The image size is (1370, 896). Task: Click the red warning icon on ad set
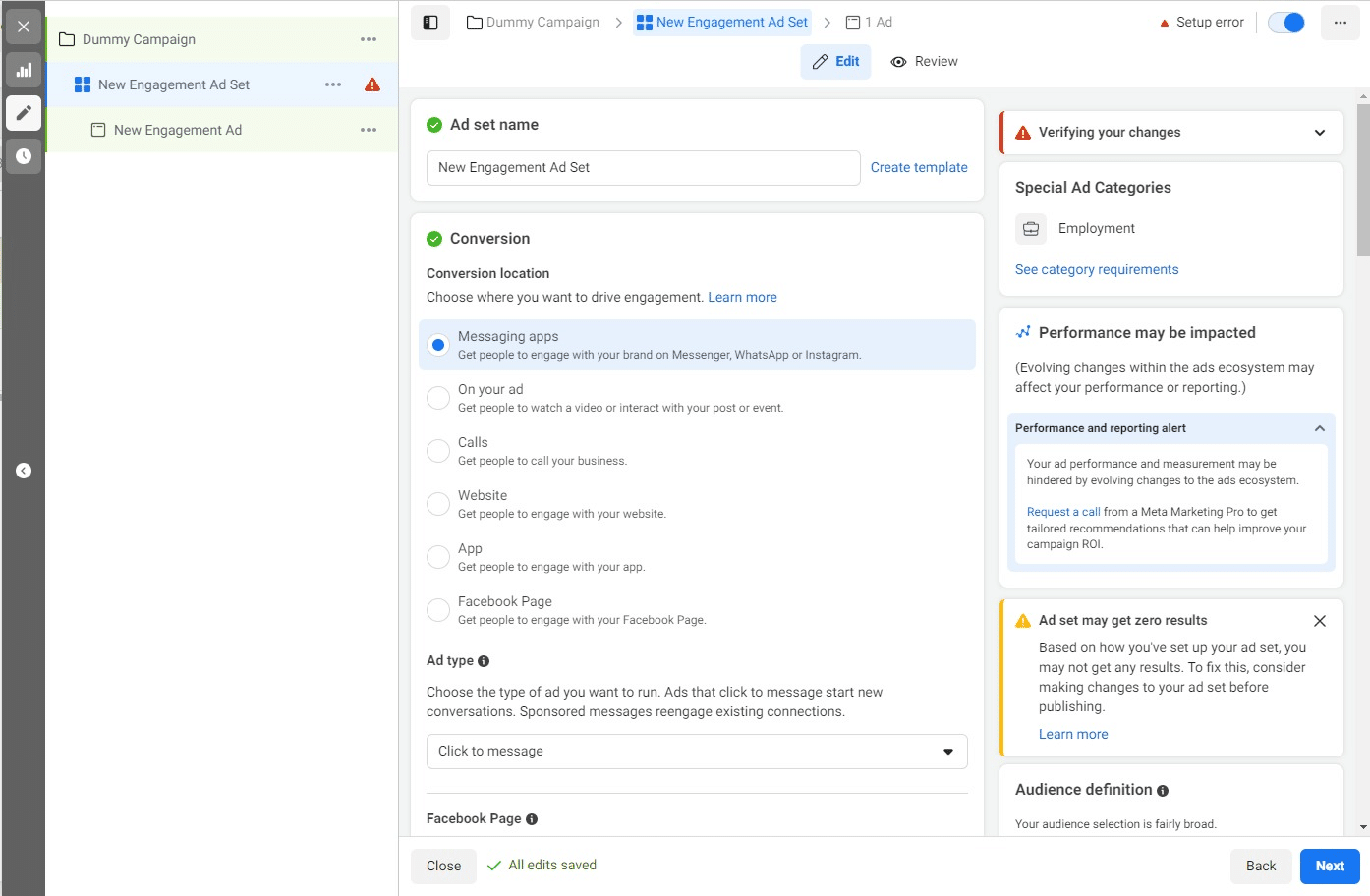pyautogui.click(x=372, y=84)
